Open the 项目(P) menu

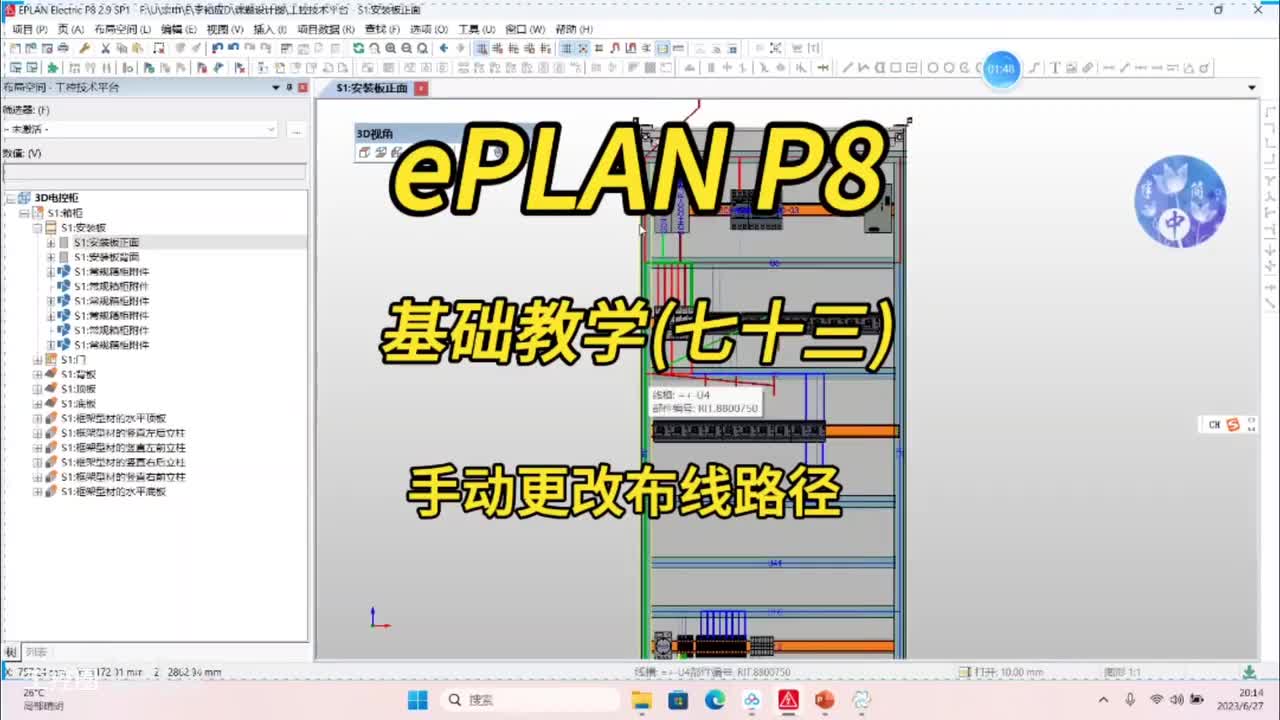click(30, 29)
